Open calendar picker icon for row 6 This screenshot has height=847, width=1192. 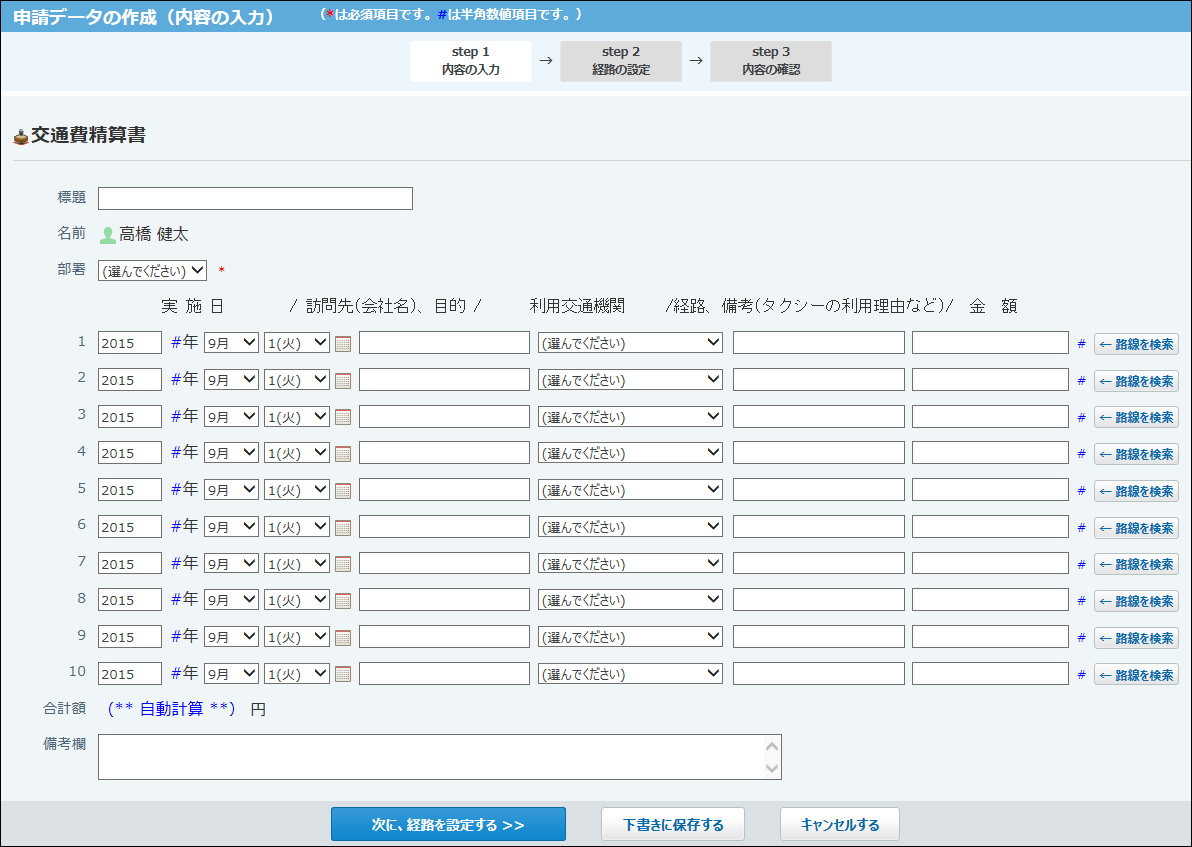pos(343,528)
